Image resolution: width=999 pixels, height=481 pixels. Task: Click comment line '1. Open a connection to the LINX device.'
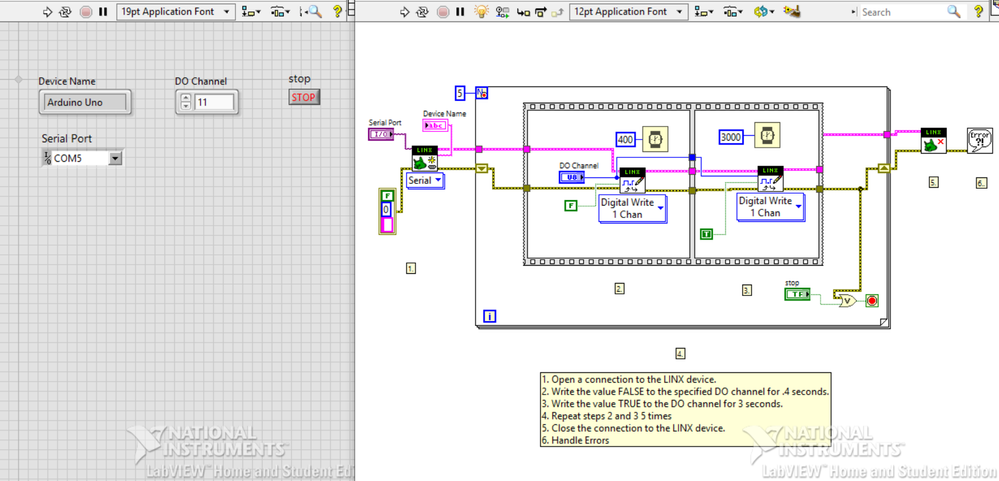click(x=628, y=378)
